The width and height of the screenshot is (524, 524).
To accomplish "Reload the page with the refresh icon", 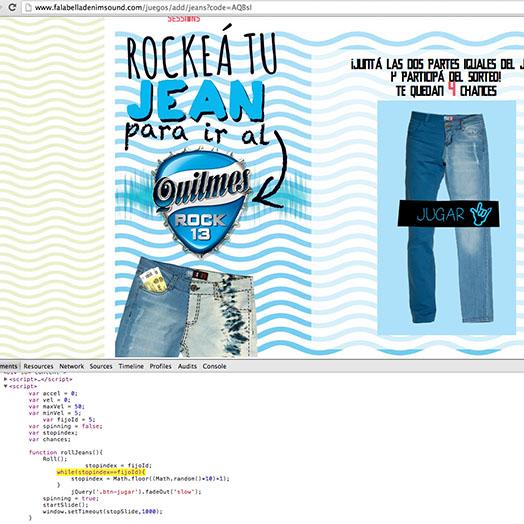I will pos(12,7).
